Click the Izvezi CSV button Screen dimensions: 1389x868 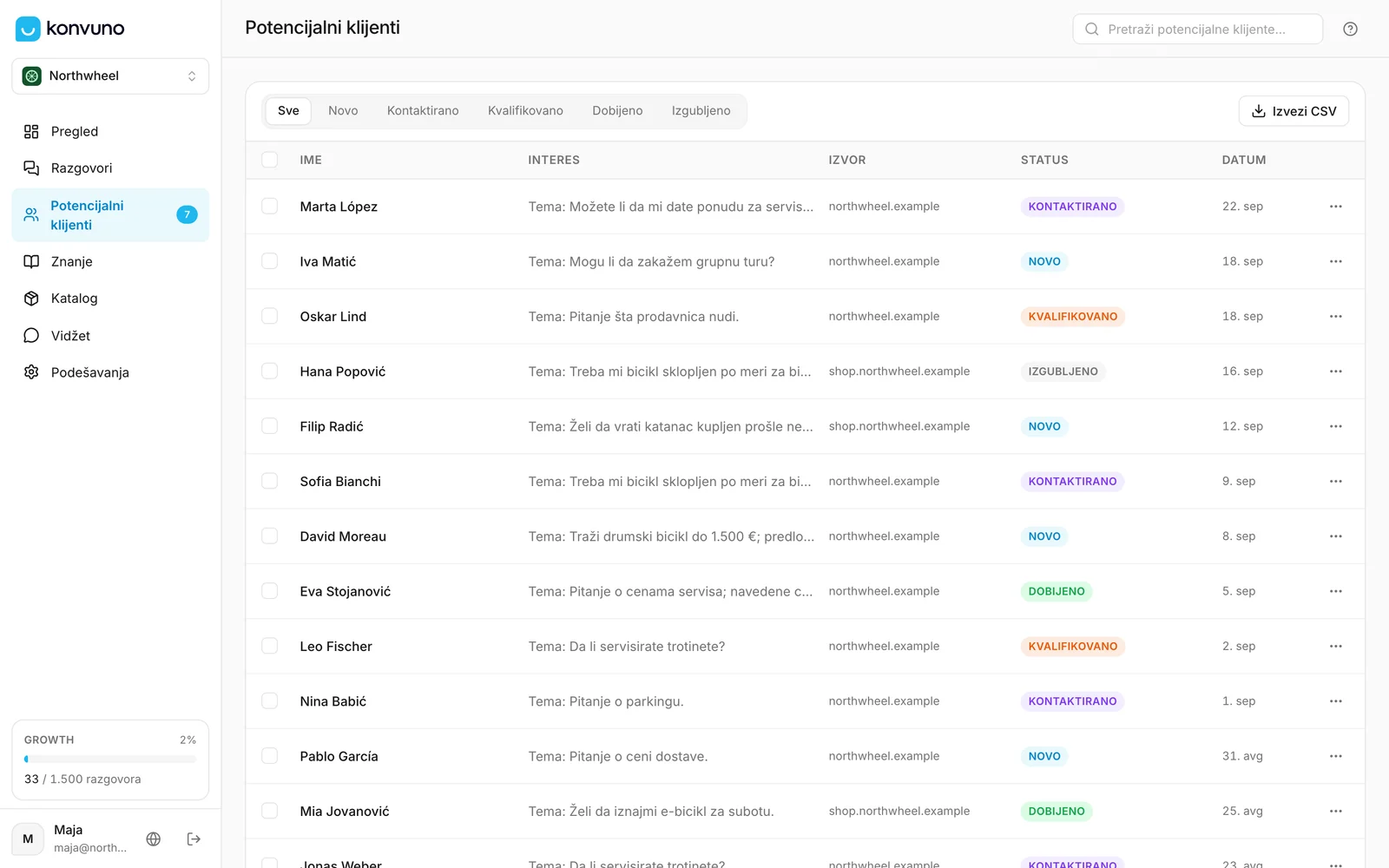[1294, 111]
